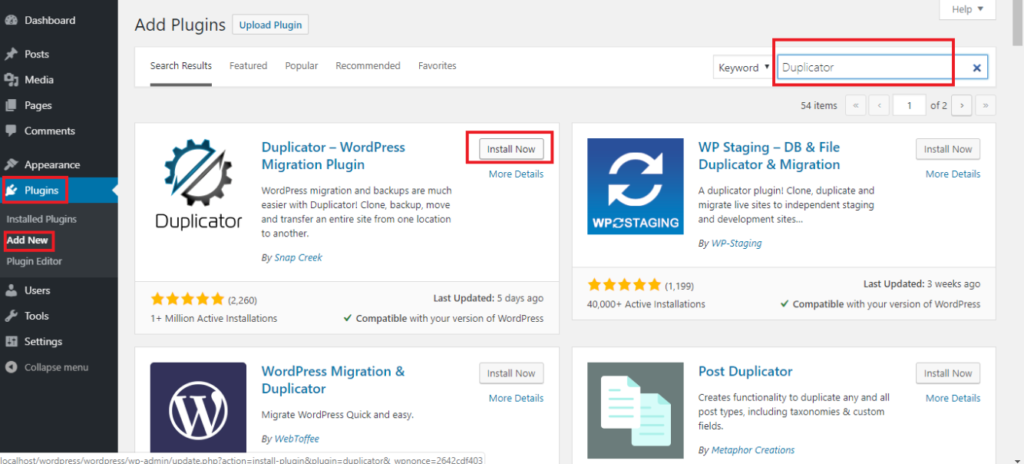Install the Post Duplicator plugin
Image resolution: width=1024 pixels, height=464 pixels.
click(948, 374)
